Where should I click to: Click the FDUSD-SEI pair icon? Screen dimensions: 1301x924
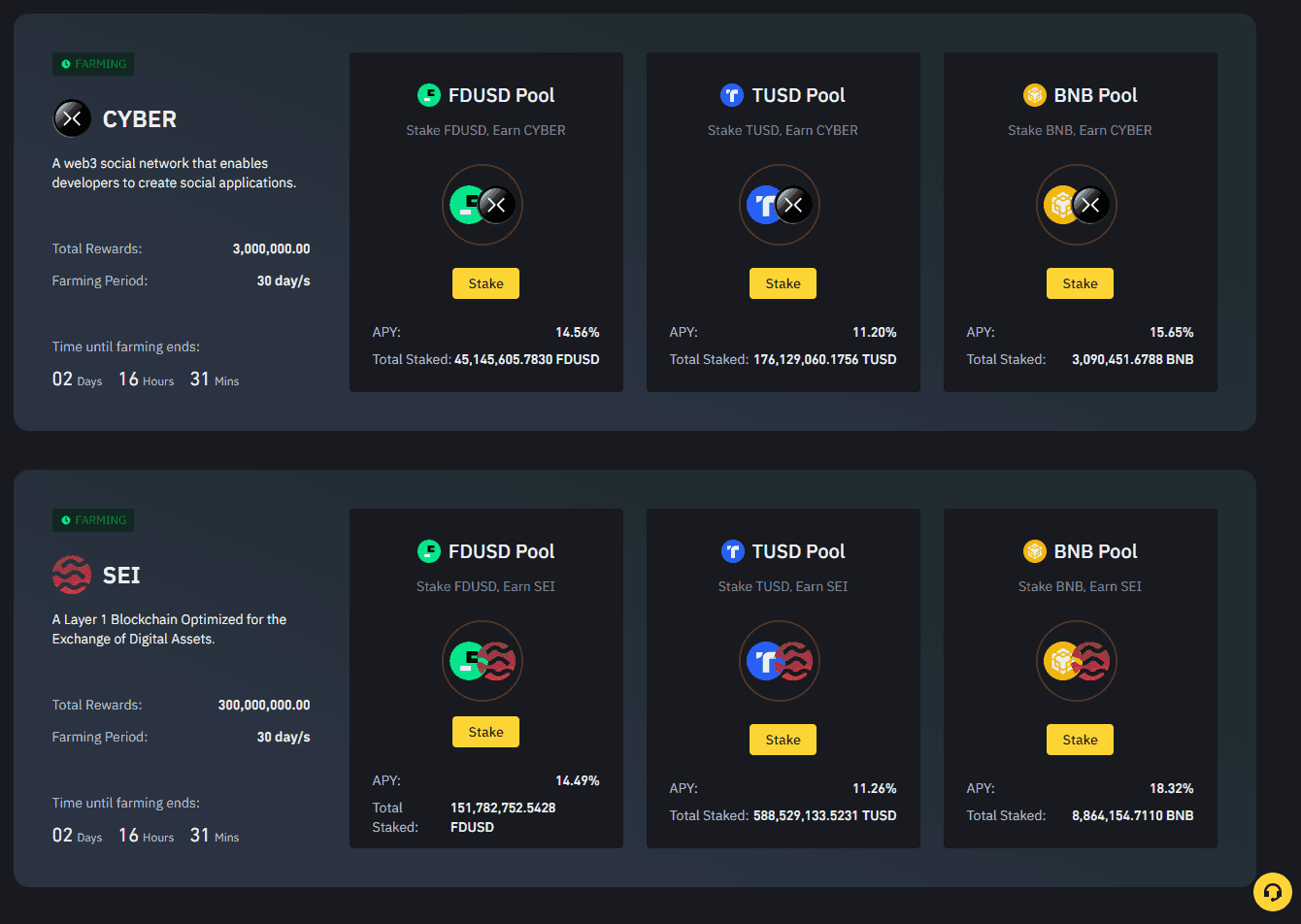click(483, 661)
